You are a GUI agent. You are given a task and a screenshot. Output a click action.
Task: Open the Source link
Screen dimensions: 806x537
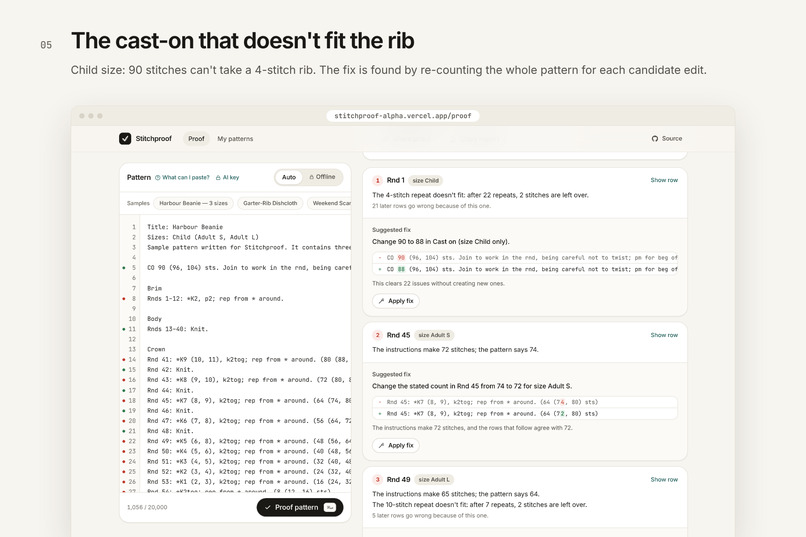(667, 139)
